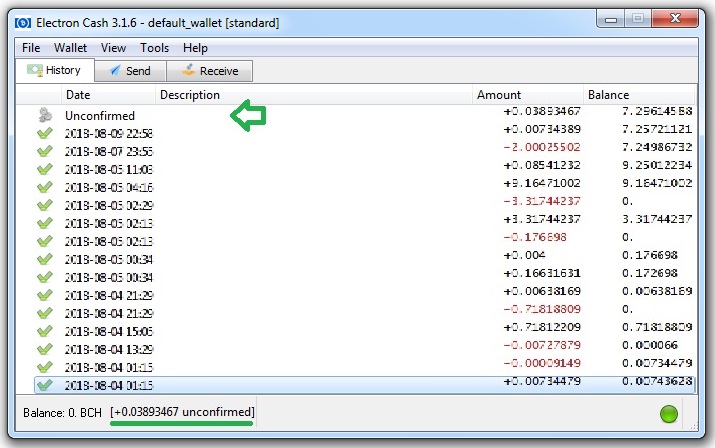Click the 0.172698 balance value

pos(650,273)
